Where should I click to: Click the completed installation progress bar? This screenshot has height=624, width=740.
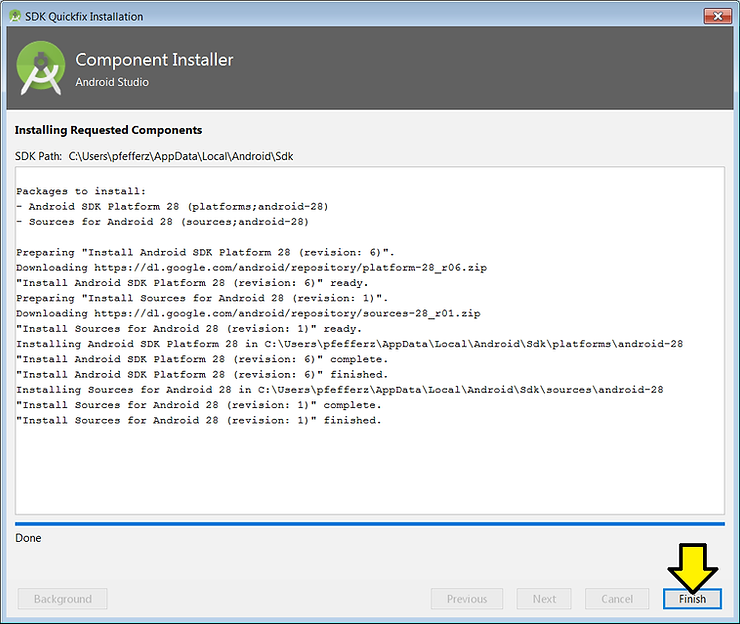370,523
